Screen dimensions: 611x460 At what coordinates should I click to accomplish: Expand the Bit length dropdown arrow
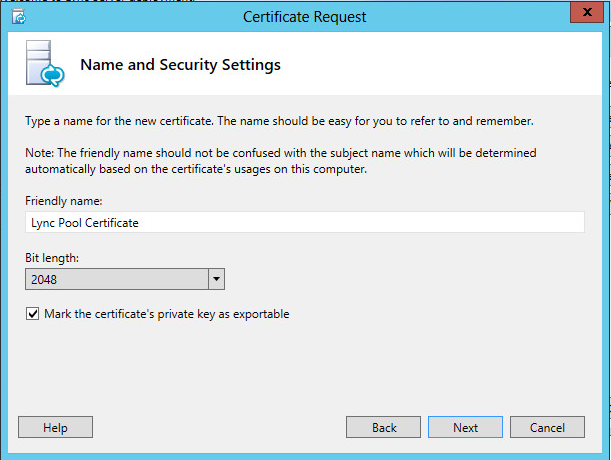216,280
